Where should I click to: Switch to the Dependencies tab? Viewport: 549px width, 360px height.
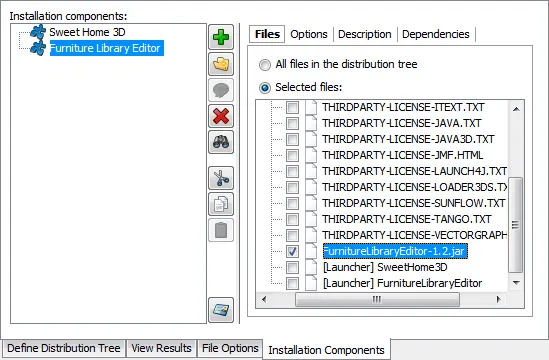[x=436, y=34]
